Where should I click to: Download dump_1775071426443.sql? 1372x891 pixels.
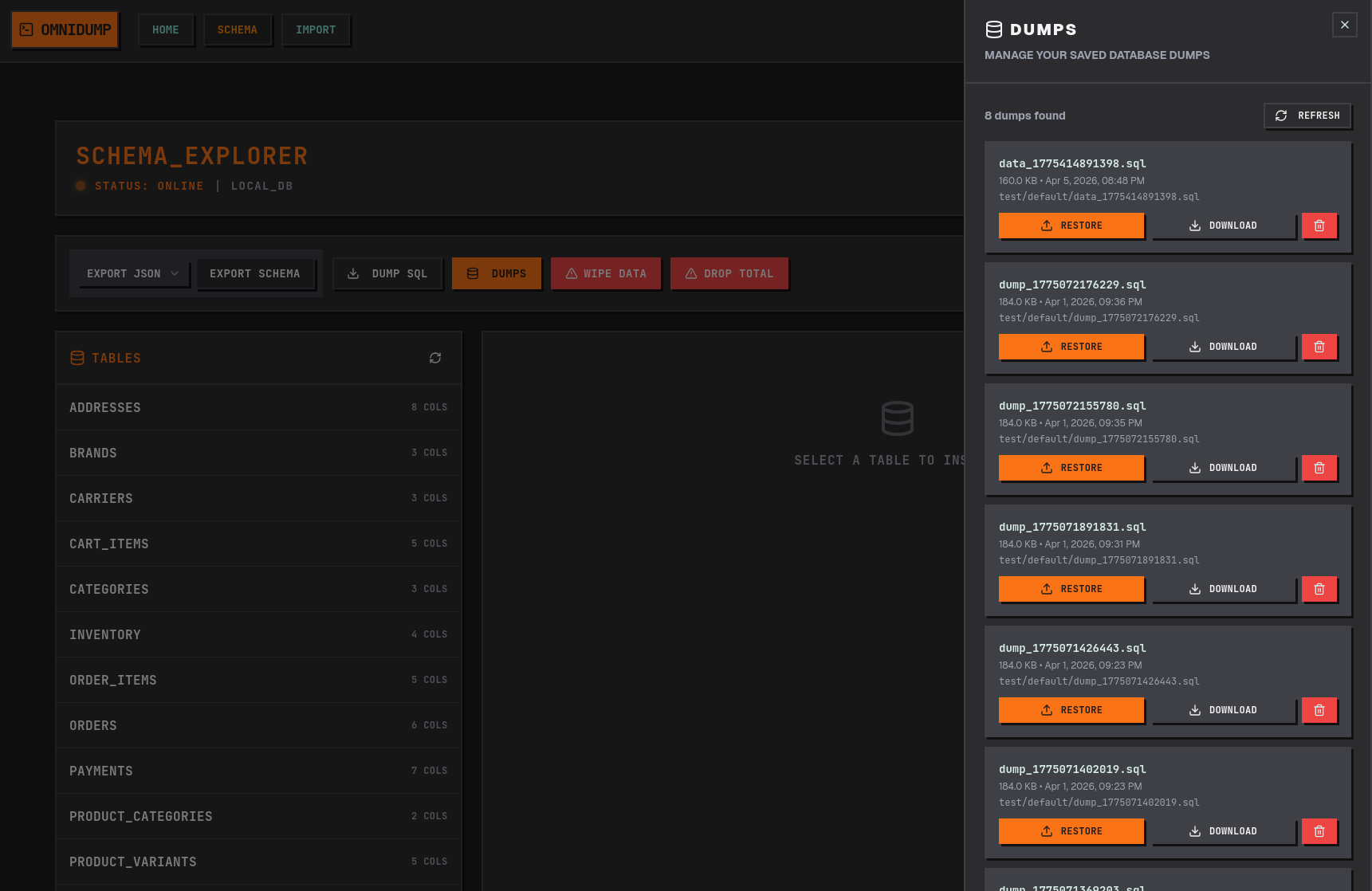[x=1225, y=710]
